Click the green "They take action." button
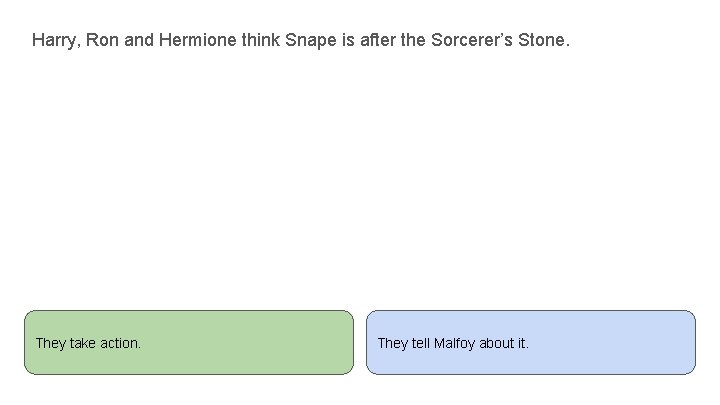This screenshot has height=405, width=720. [188, 342]
